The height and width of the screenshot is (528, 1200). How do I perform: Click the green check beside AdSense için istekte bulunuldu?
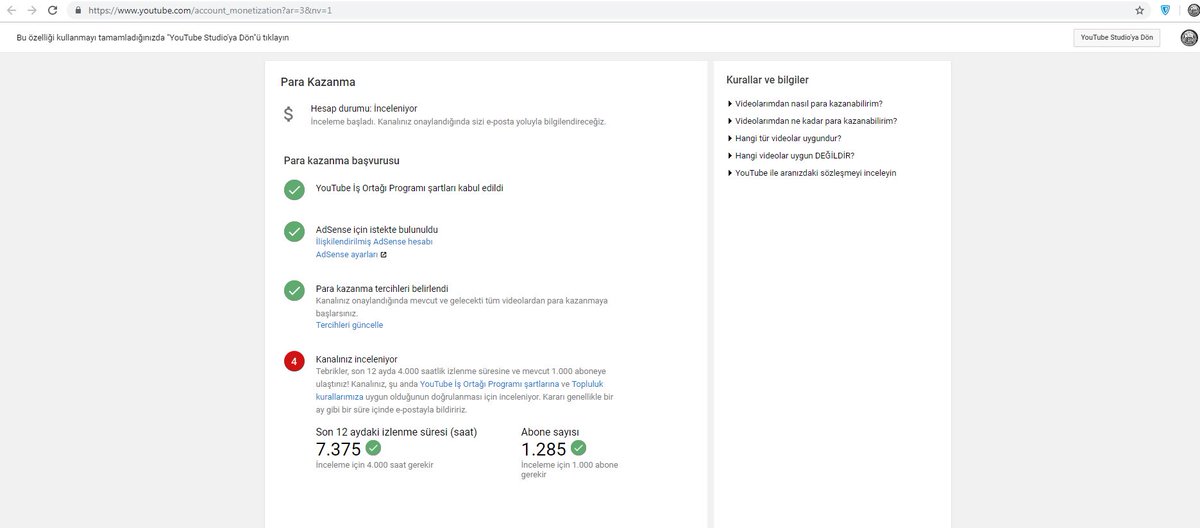click(x=294, y=232)
